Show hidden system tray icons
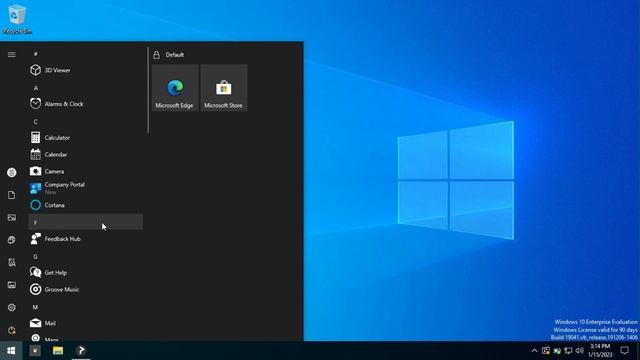640x360 pixels. pyautogui.click(x=534, y=351)
